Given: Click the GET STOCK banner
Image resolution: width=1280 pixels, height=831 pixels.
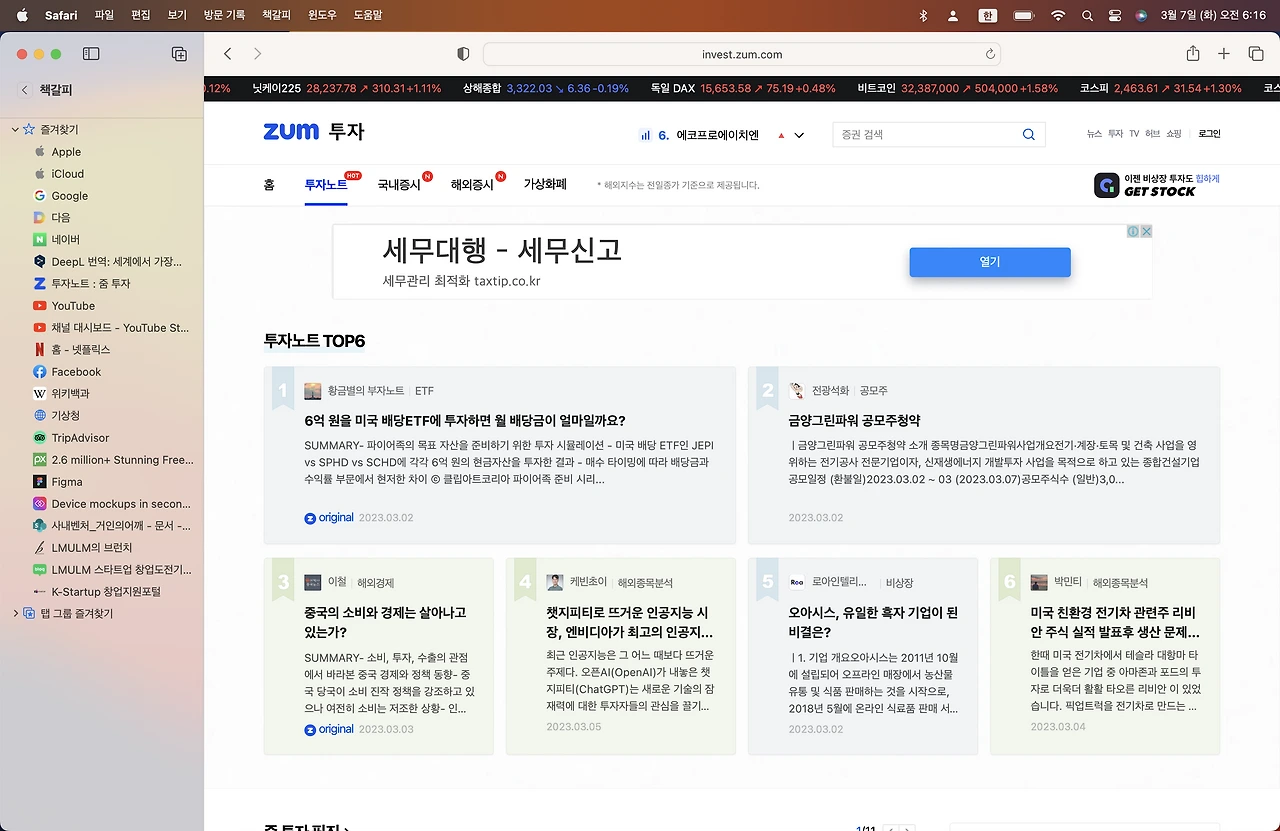Looking at the screenshot, I should [x=1157, y=185].
